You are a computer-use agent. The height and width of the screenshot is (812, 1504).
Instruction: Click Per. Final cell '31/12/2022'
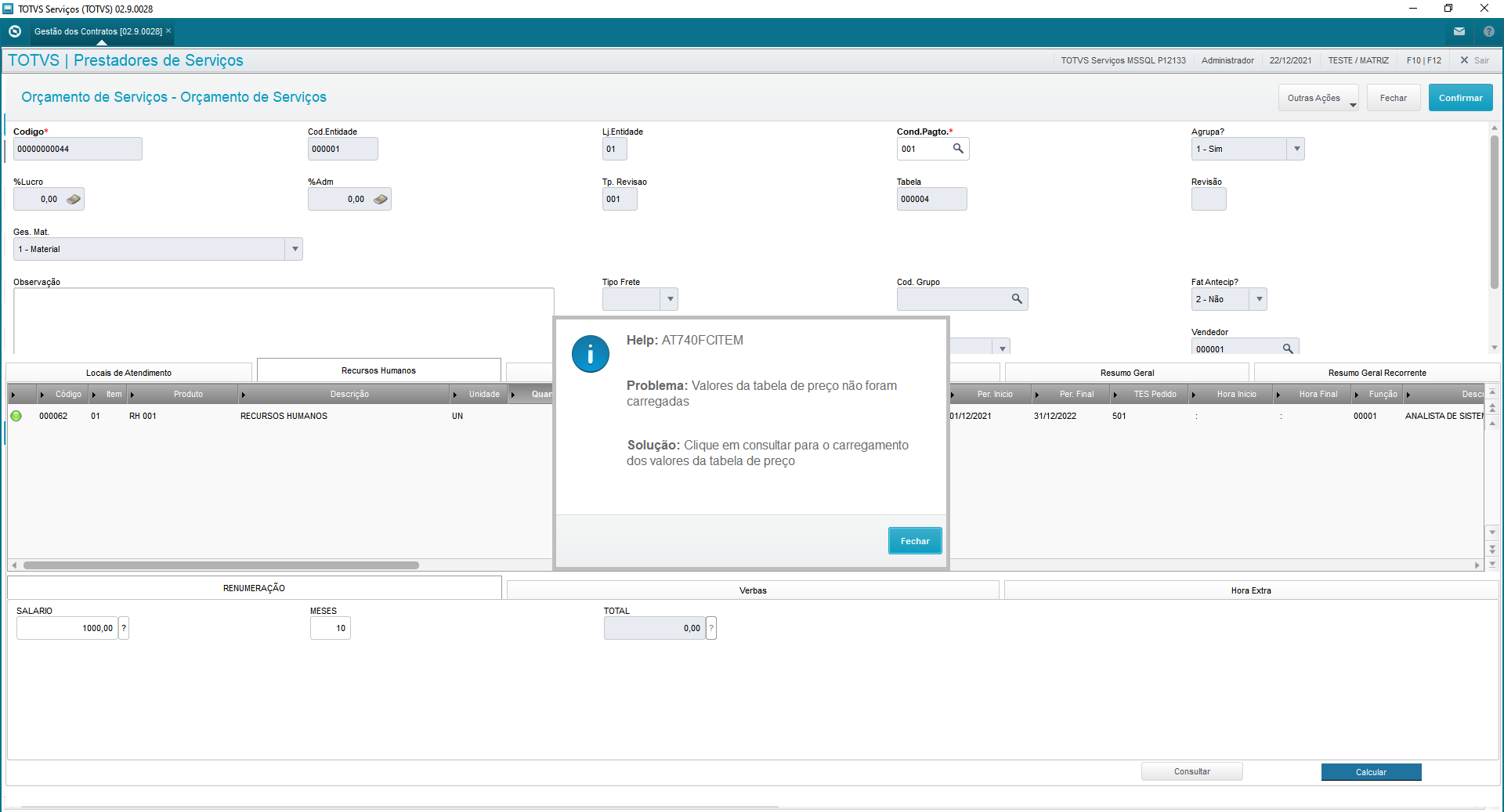(x=1054, y=416)
